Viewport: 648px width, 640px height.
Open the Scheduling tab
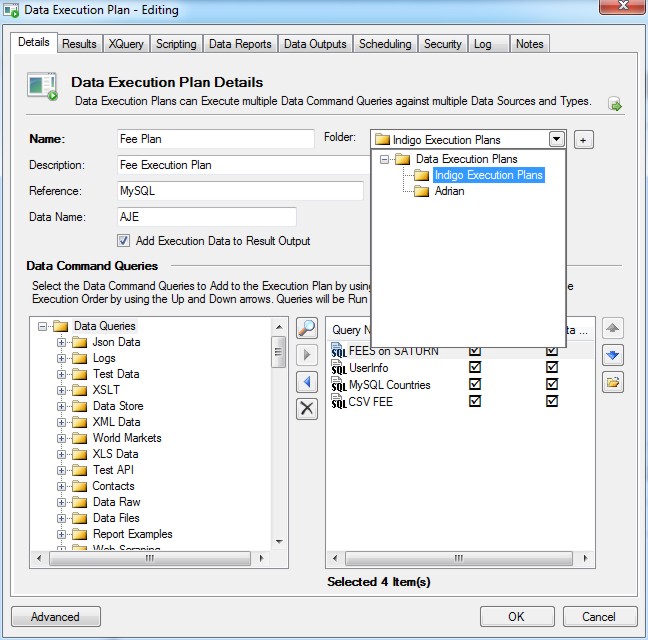(384, 44)
